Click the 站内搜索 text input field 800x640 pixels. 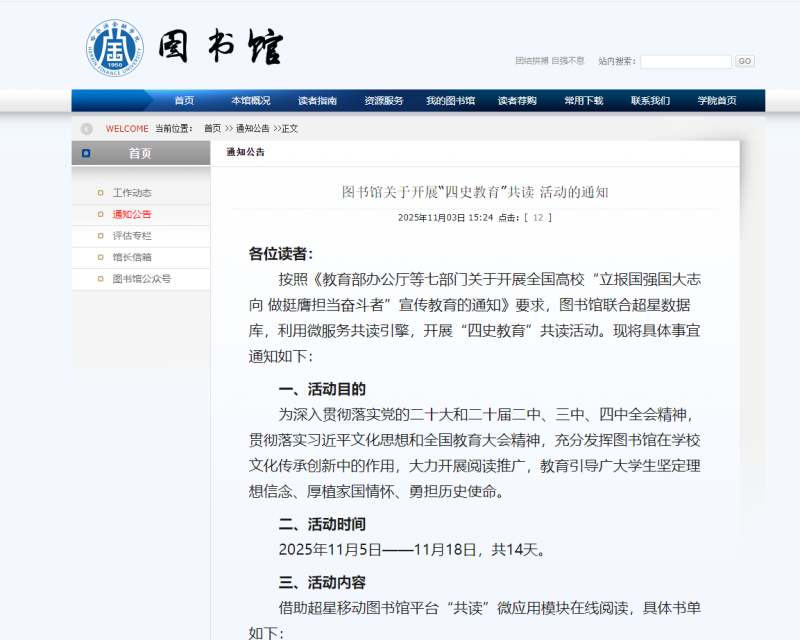(x=685, y=61)
